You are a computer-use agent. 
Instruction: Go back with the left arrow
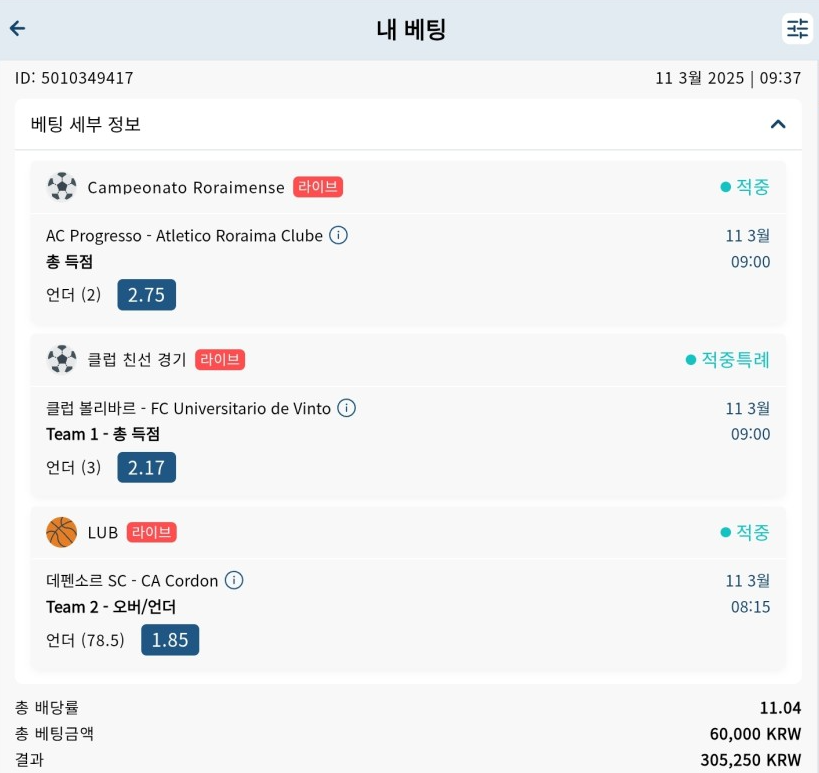coord(17,28)
